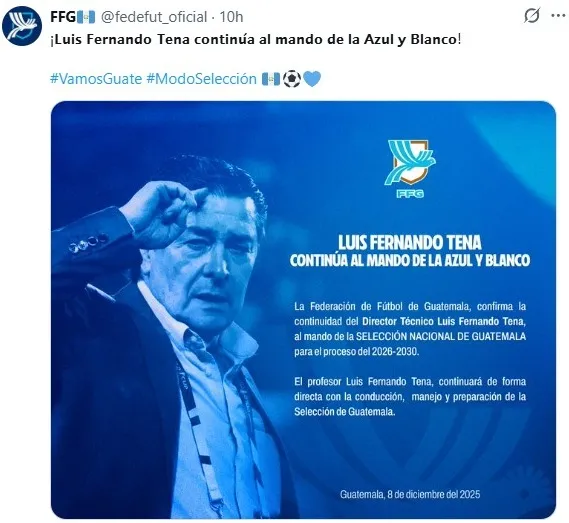The image size is (569, 523).
Task: Click the date line Guatemala, 8 de diciembre
Action: (410, 494)
